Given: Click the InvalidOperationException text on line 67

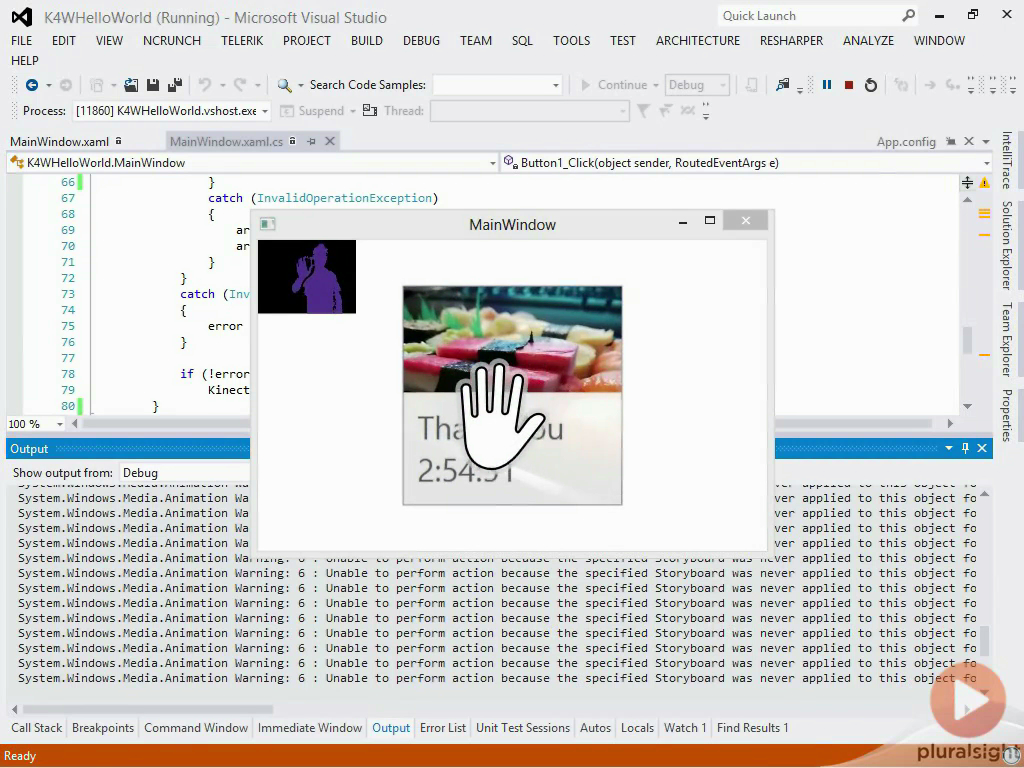Looking at the screenshot, I should click(344, 198).
